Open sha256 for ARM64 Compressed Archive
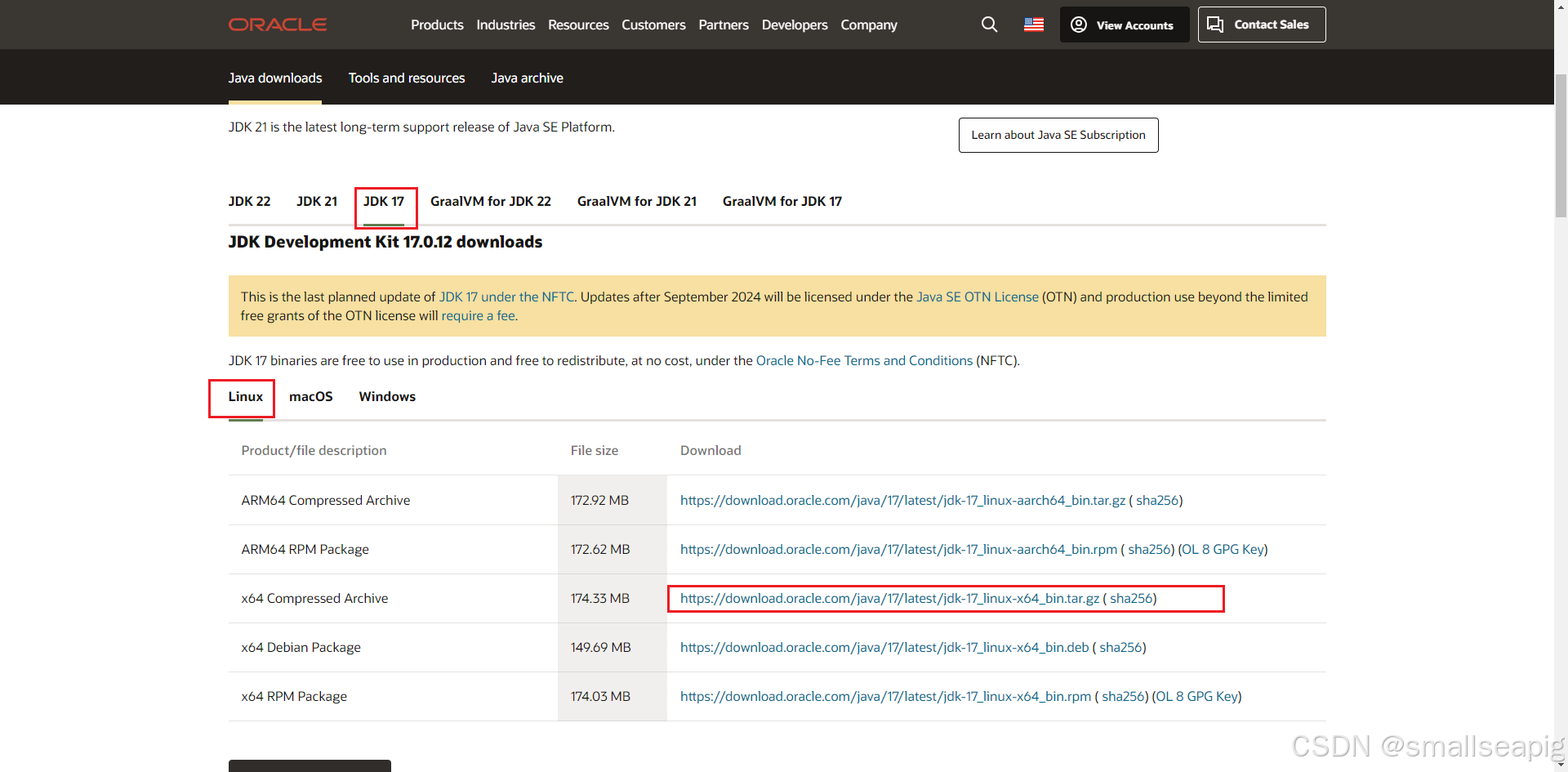The height and width of the screenshot is (772, 1568). 1157,500
